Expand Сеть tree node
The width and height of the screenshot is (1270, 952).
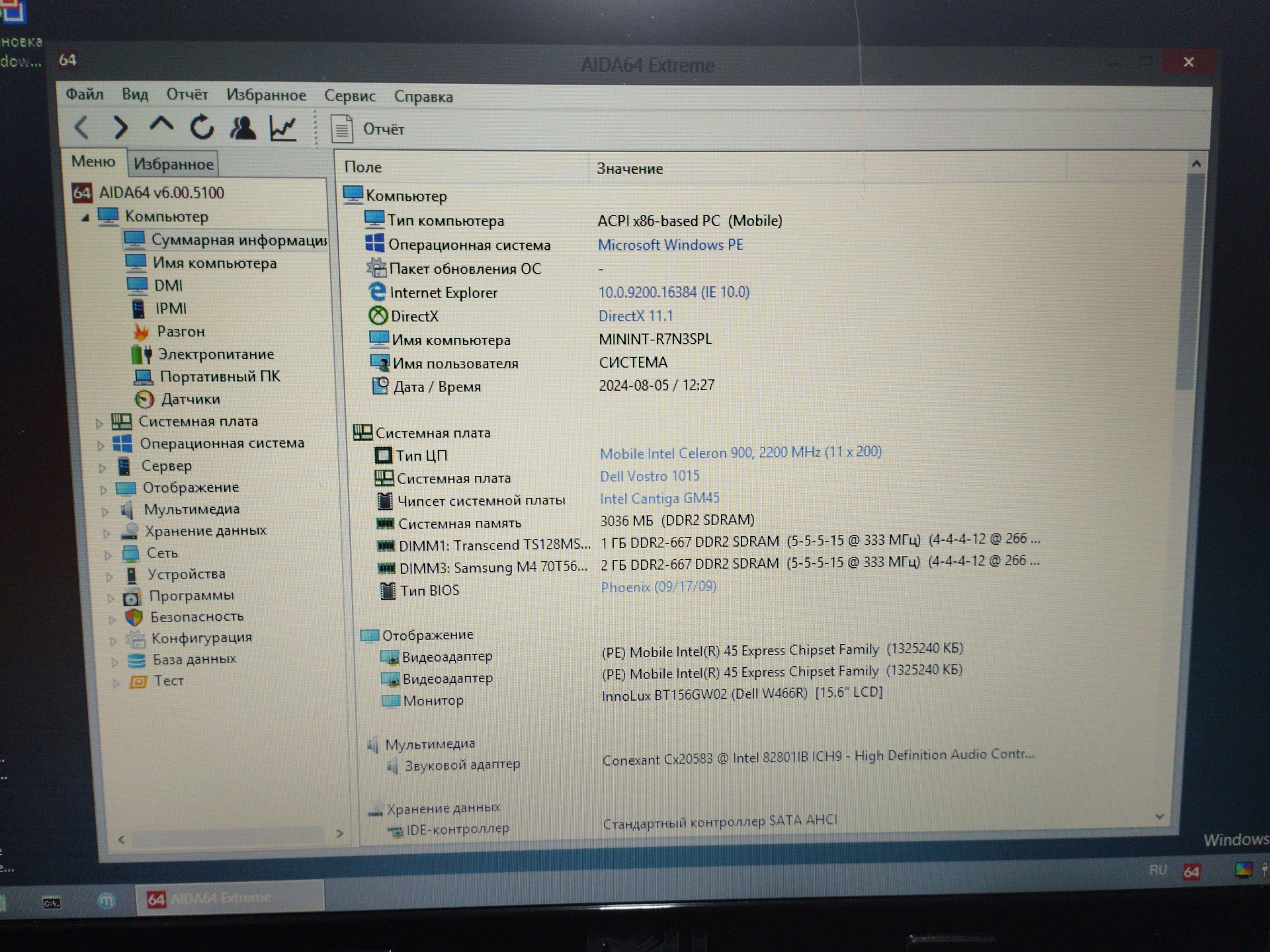click(108, 555)
